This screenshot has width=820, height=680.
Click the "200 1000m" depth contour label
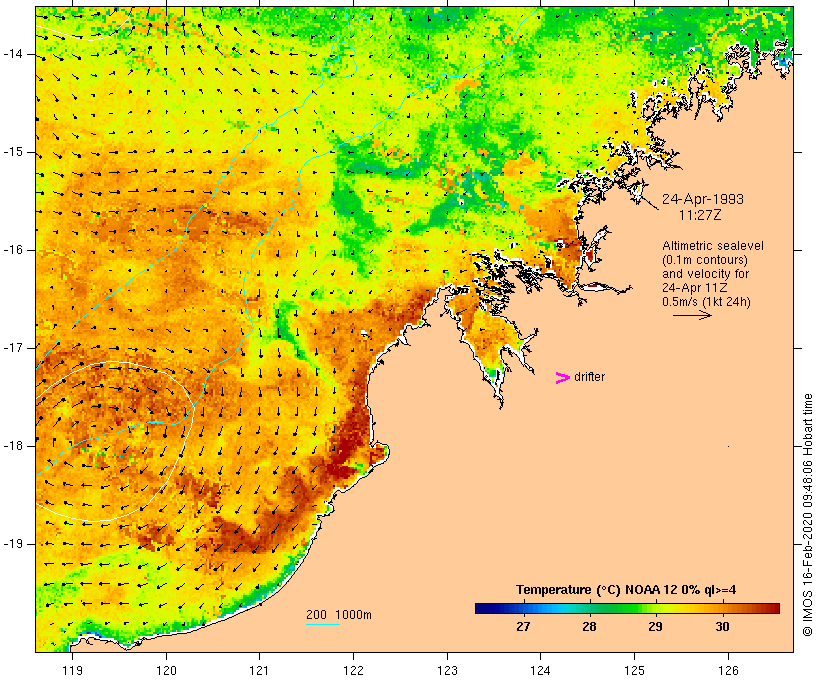(x=339, y=615)
